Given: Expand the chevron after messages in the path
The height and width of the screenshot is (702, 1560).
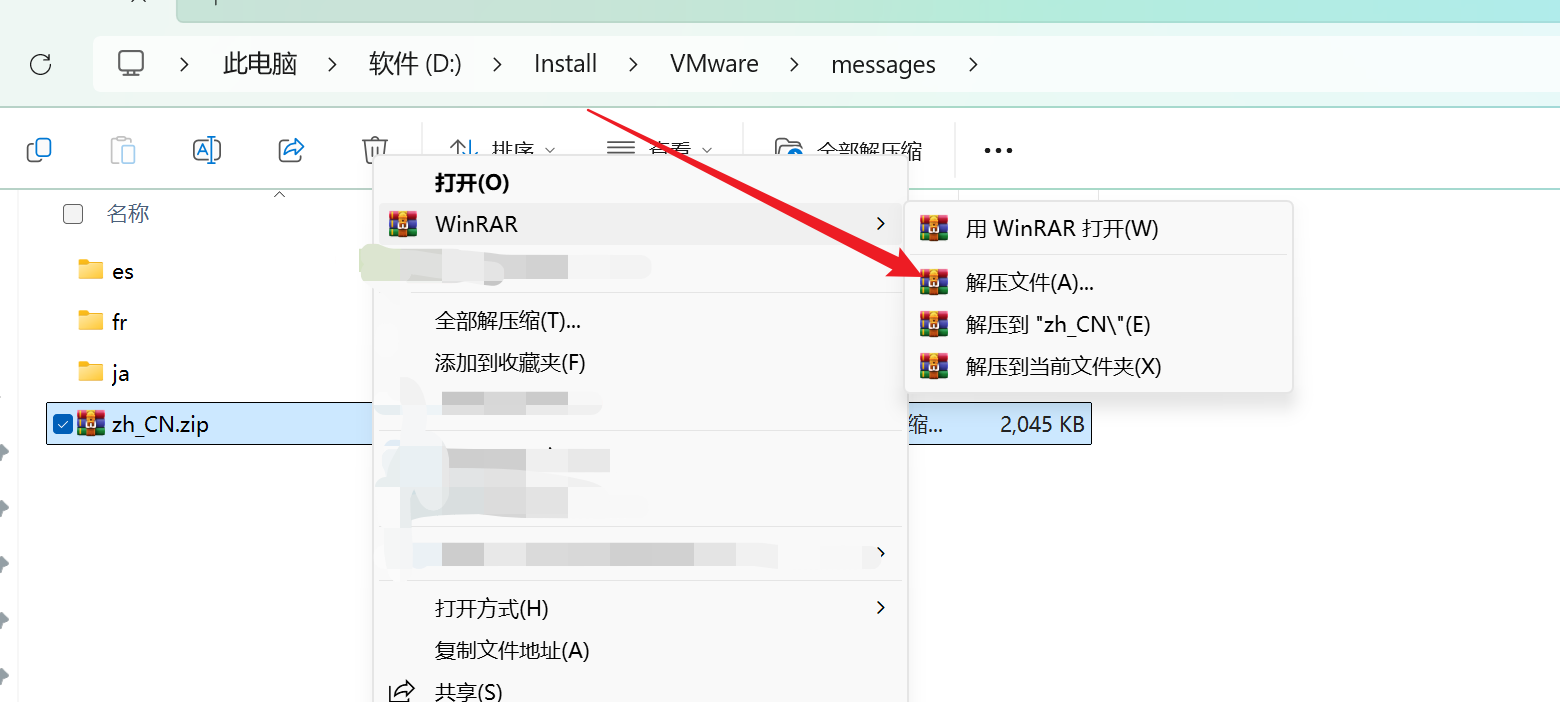Looking at the screenshot, I should click(973, 65).
